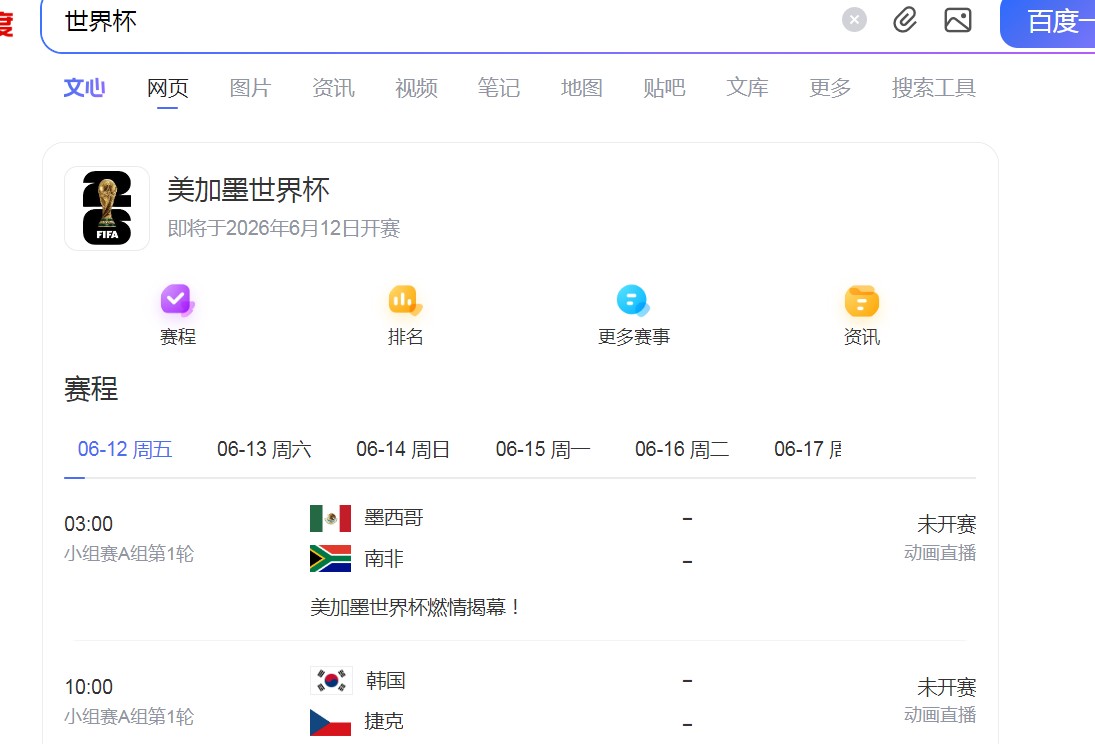The height and width of the screenshot is (744, 1095).
Task: Click the South Africa flag icon
Action: coord(330,558)
